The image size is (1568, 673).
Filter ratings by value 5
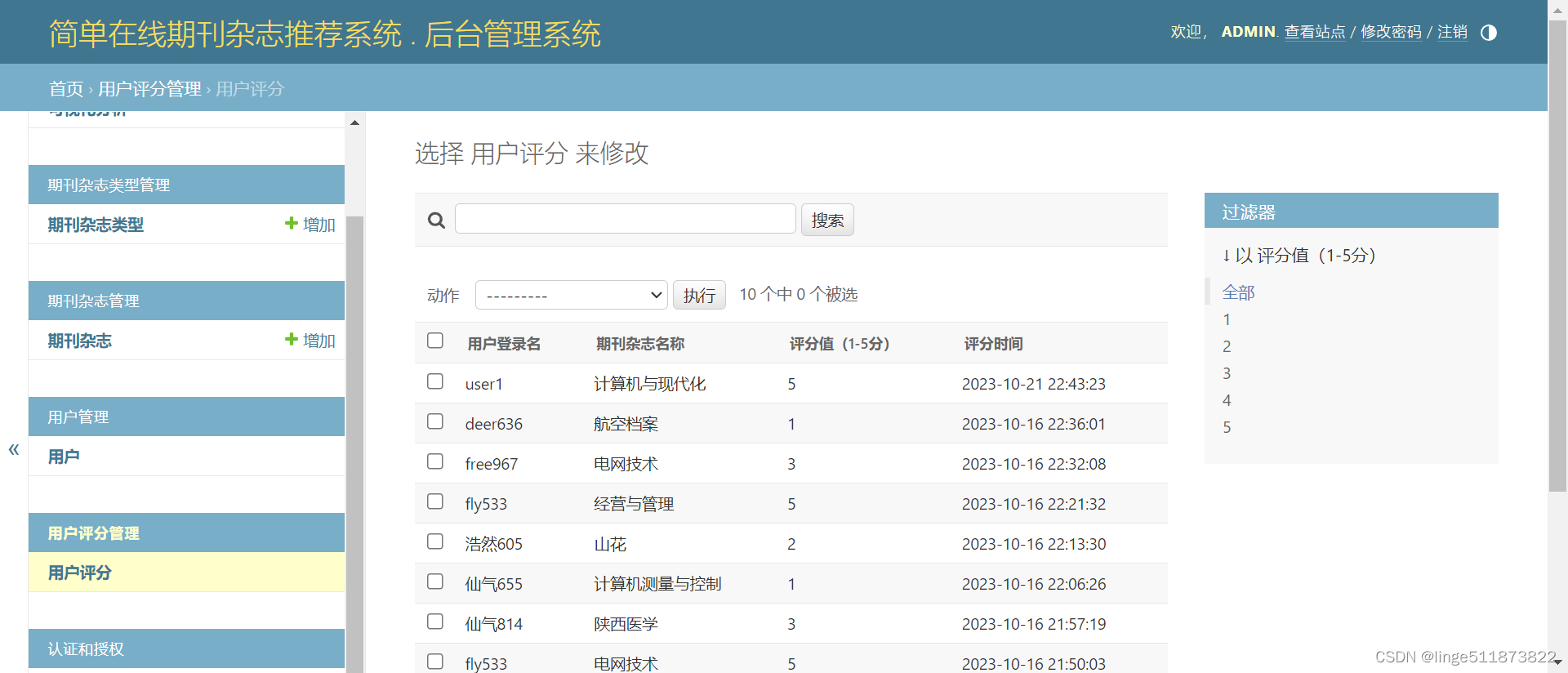pyautogui.click(x=1227, y=427)
